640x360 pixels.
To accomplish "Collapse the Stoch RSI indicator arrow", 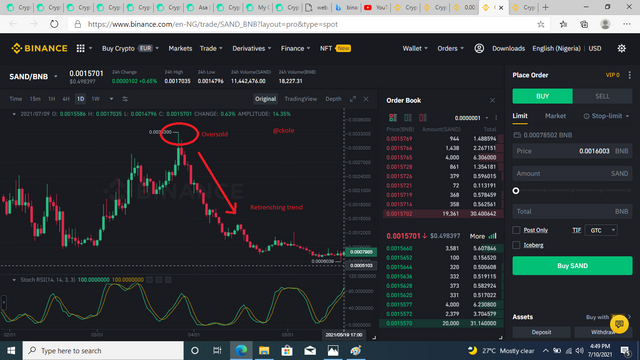I will click(x=14, y=280).
